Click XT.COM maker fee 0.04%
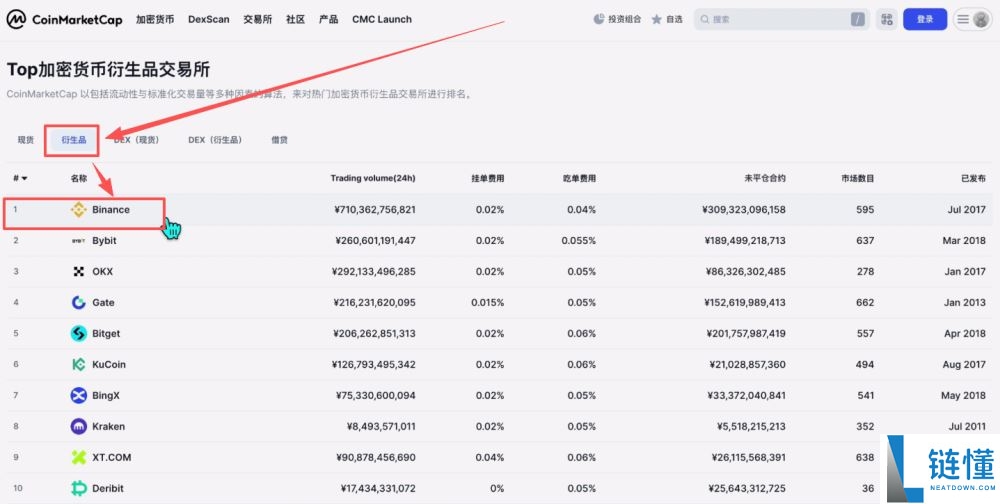Screen dimensions: 1000x504 point(490,457)
